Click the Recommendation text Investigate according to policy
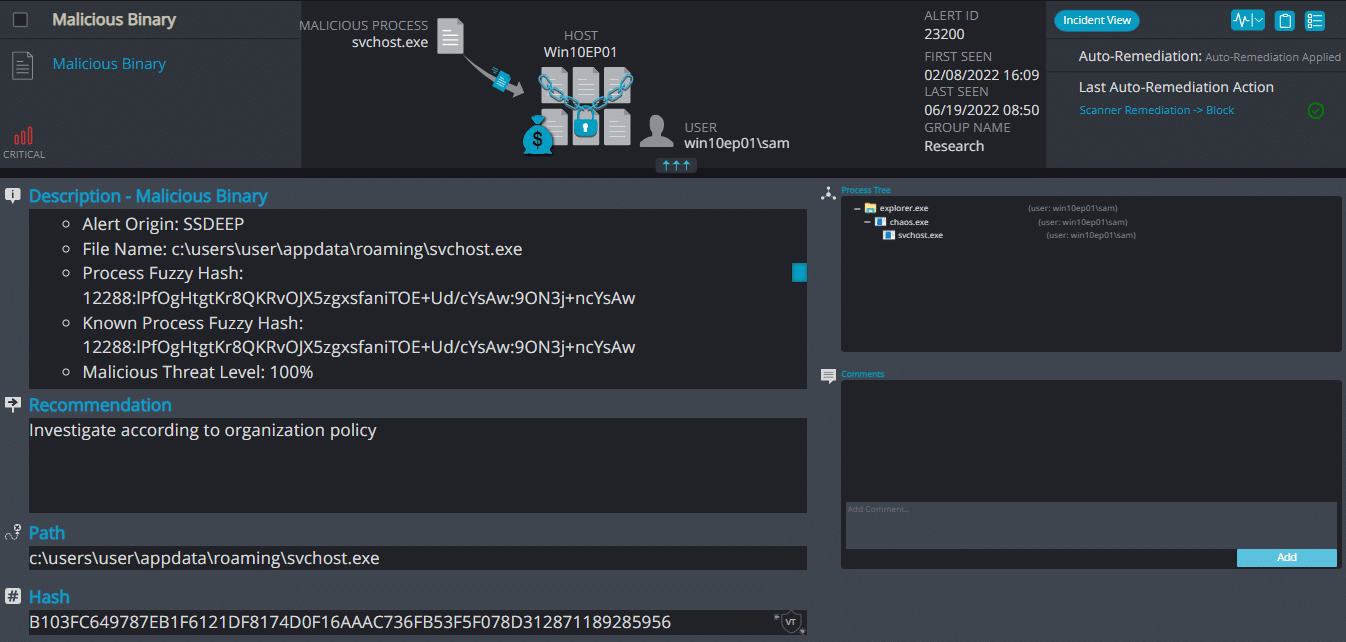The width and height of the screenshot is (1346, 642). pyautogui.click(x=203, y=430)
